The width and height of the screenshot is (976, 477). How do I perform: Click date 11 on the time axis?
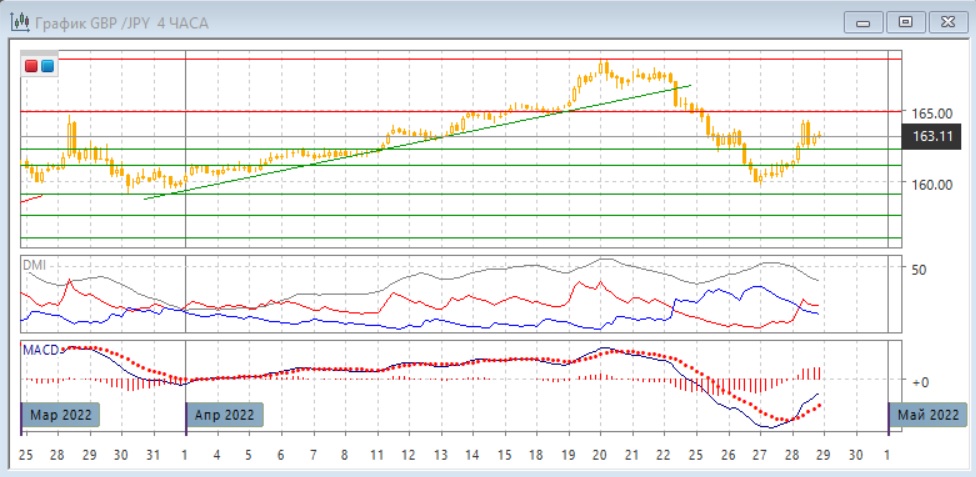pyautogui.click(x=377, y=455)
